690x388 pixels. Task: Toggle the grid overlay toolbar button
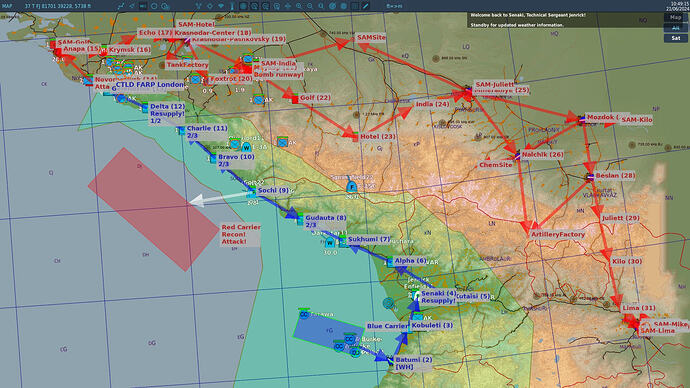point(355,6)
